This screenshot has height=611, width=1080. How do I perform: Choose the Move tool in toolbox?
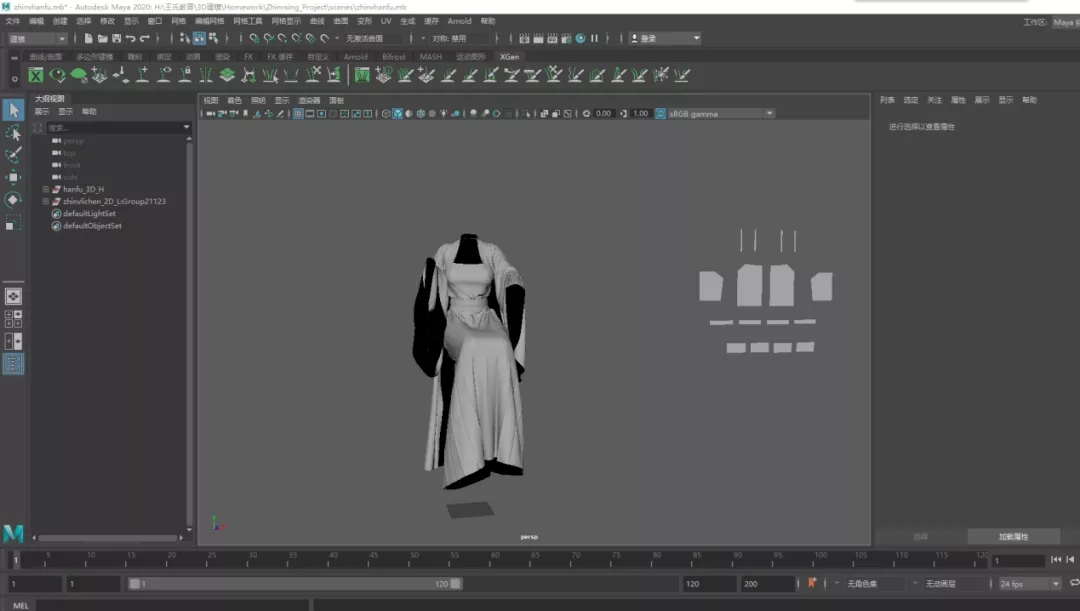[13, 178]
